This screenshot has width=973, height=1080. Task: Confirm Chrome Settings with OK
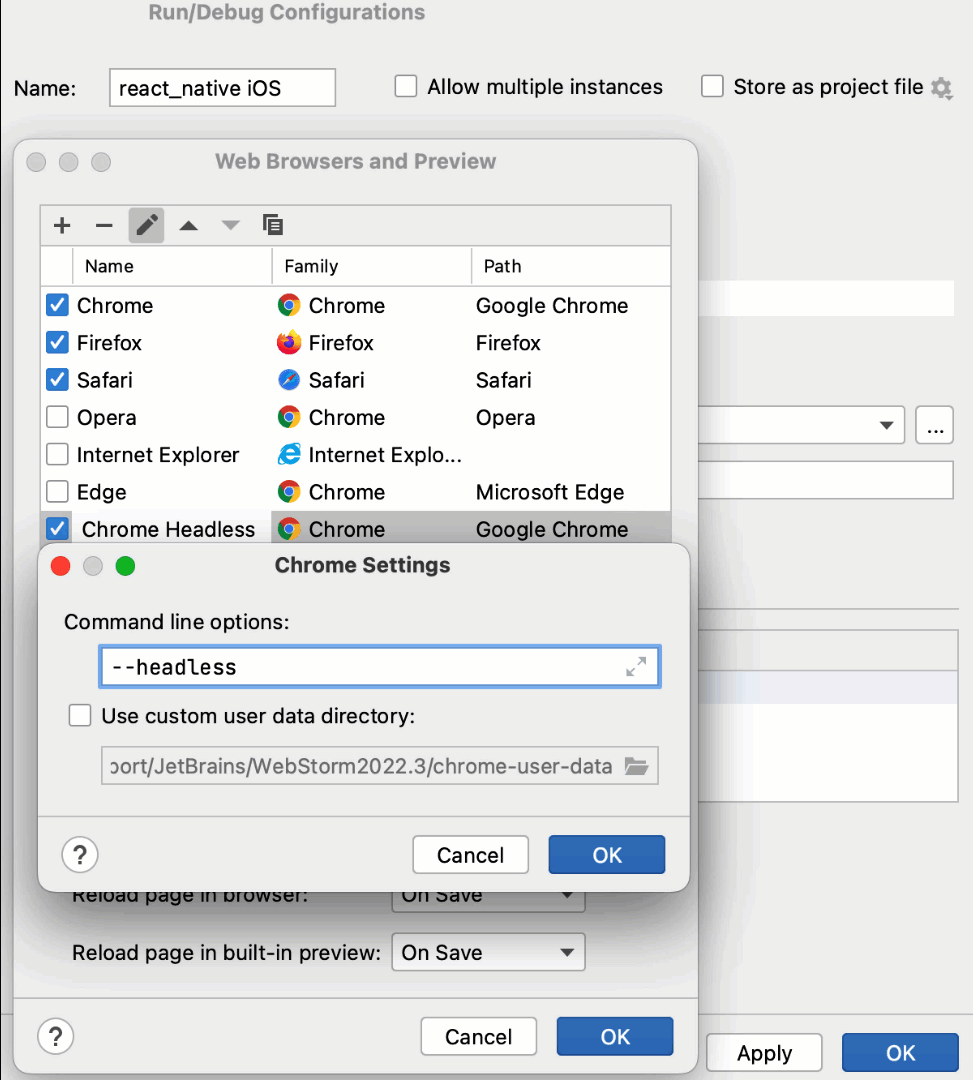[606, 854]
